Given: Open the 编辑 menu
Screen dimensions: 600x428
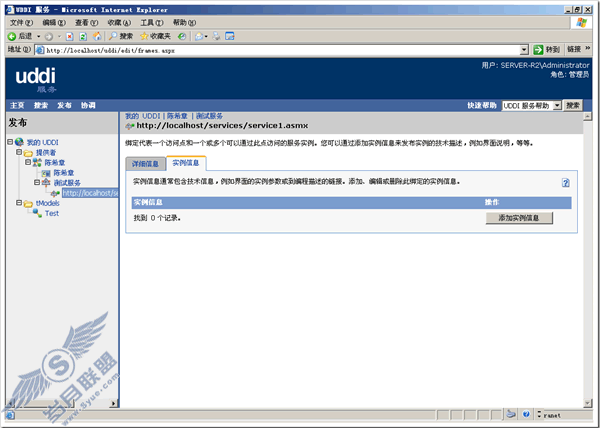Looking at the screenshot, I should [x=54, y=23].
